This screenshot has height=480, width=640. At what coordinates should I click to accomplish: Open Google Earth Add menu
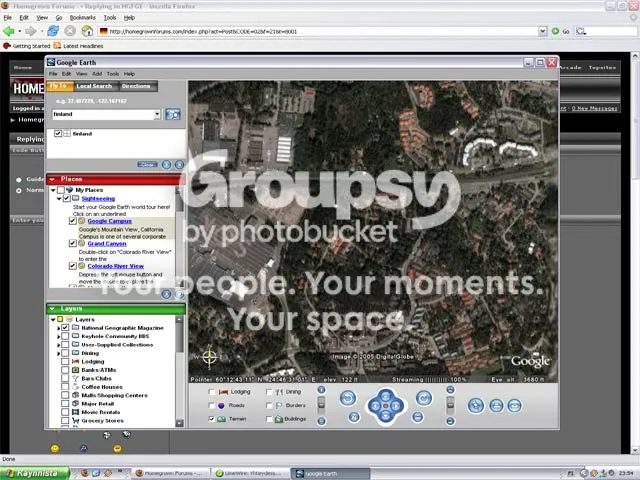pos(97,74)
